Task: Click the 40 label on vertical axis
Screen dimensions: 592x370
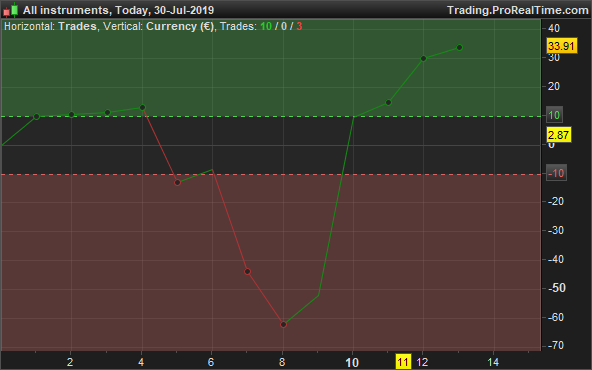Action: (554, 28)
